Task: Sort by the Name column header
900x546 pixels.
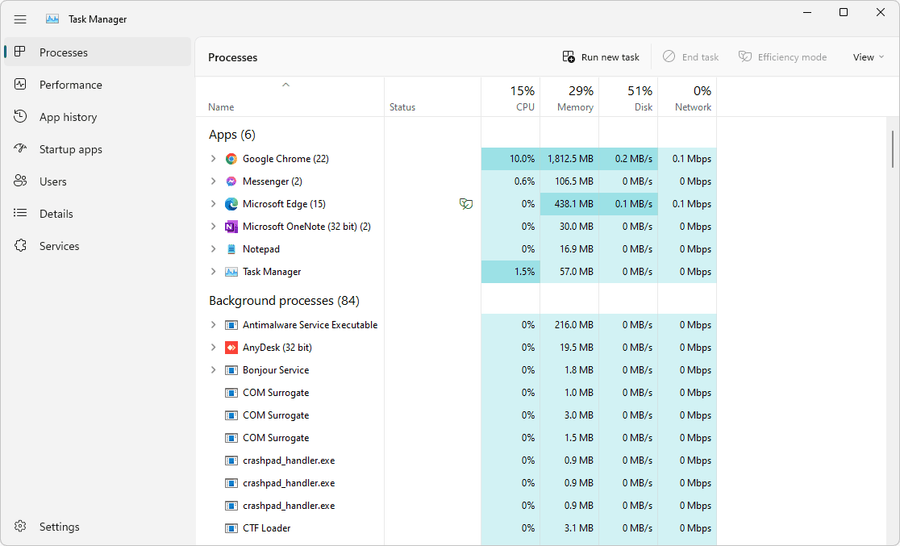Action: tap(290, 97)
